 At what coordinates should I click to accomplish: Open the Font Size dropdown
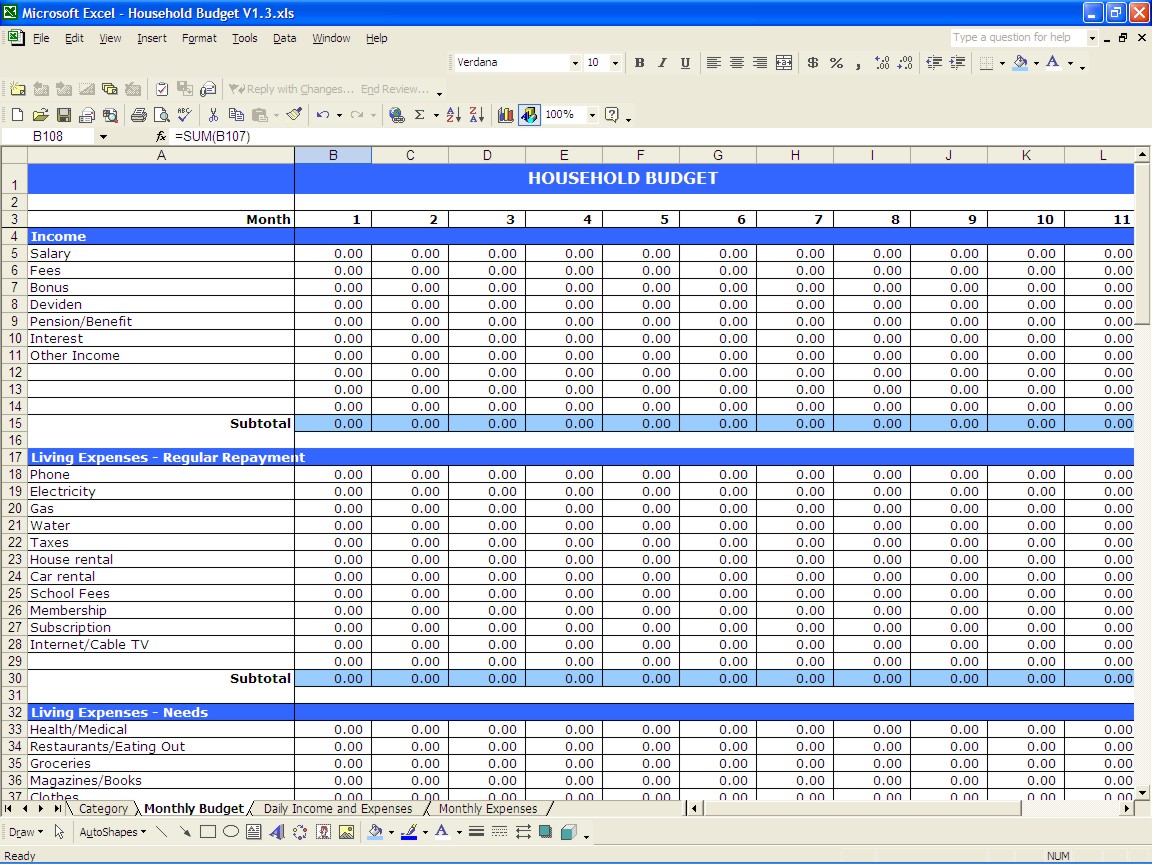click(x=616, y=62)
